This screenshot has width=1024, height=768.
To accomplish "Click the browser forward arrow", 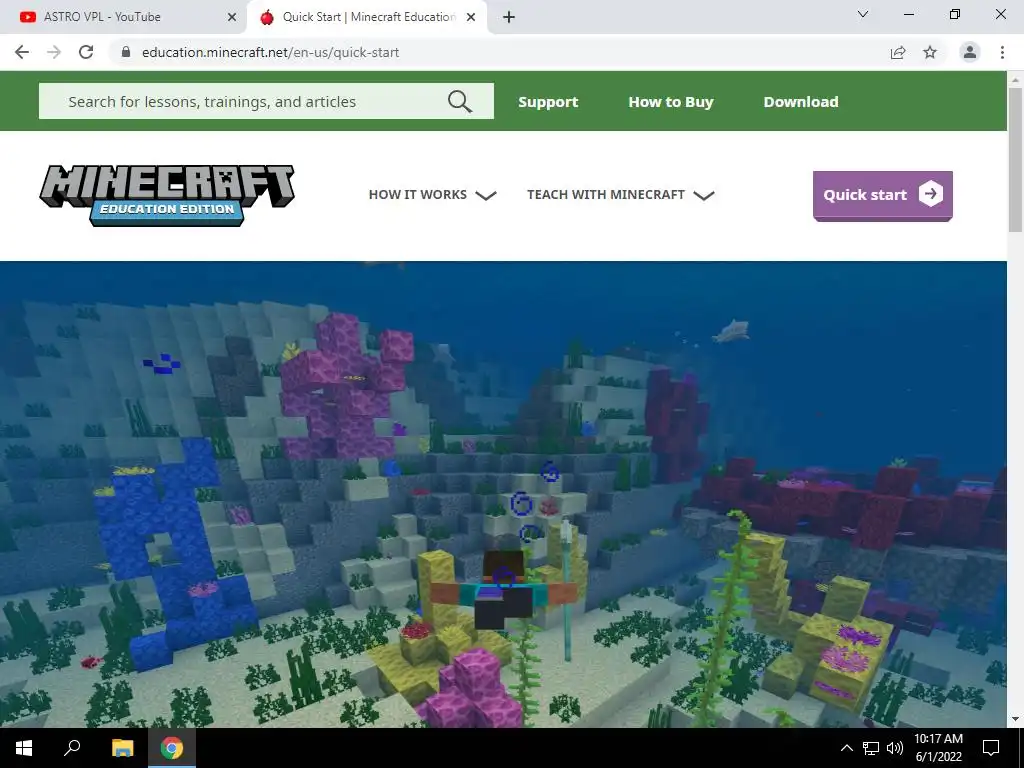I will [54, 52].
